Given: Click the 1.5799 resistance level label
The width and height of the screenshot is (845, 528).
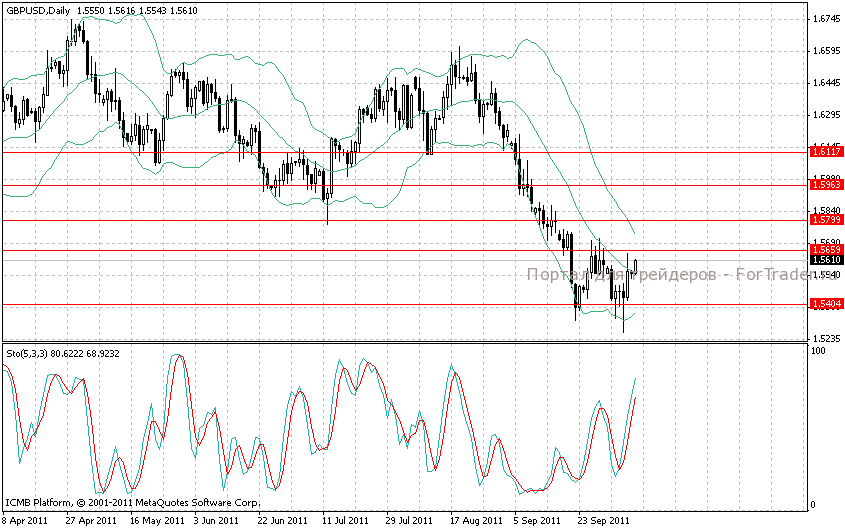Looking at the screenshot, I should pos(826,219).
